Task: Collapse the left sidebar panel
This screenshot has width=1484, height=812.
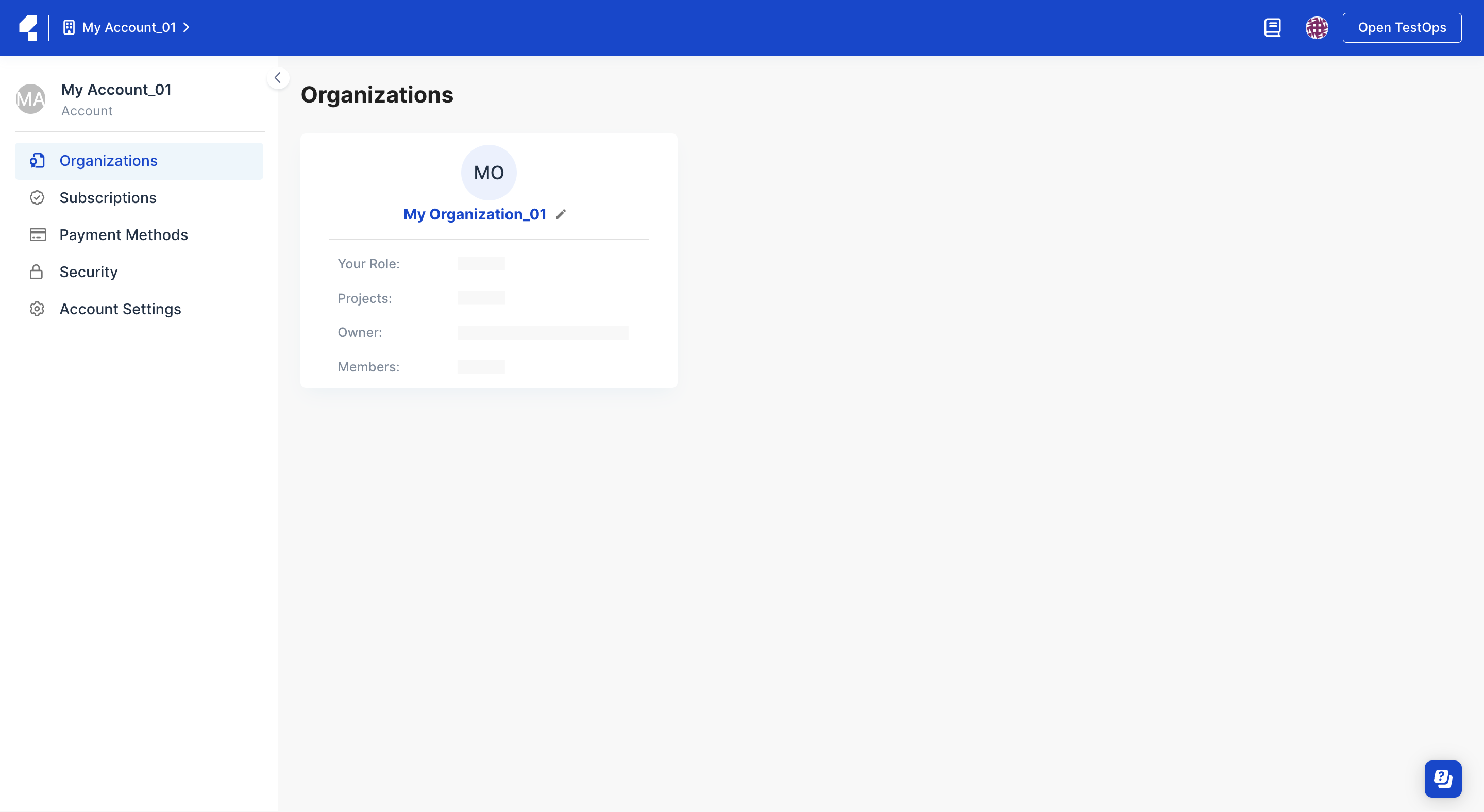Action: coord(278,78)
